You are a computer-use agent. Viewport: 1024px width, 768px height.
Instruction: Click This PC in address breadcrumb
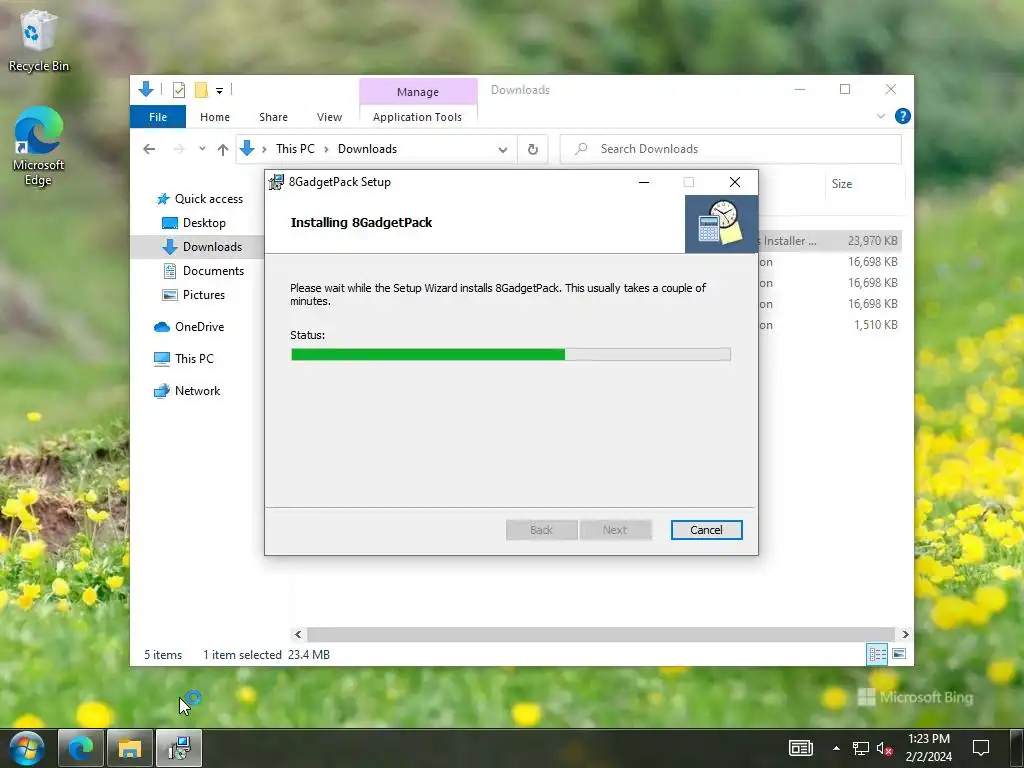(295, 149)
